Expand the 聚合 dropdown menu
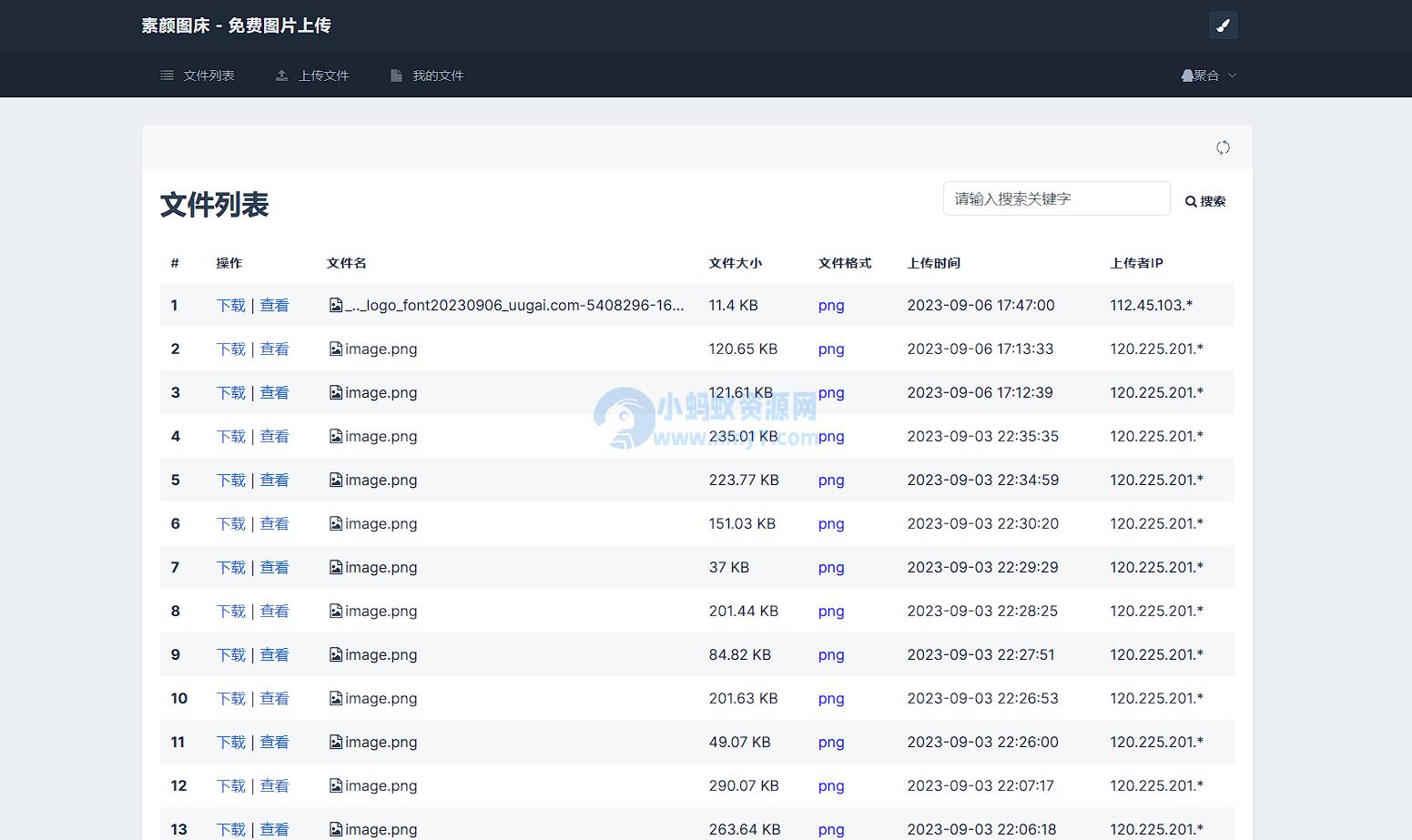Image resolution: width=1412 pixels, height=840 pixels. [1209, 76]
